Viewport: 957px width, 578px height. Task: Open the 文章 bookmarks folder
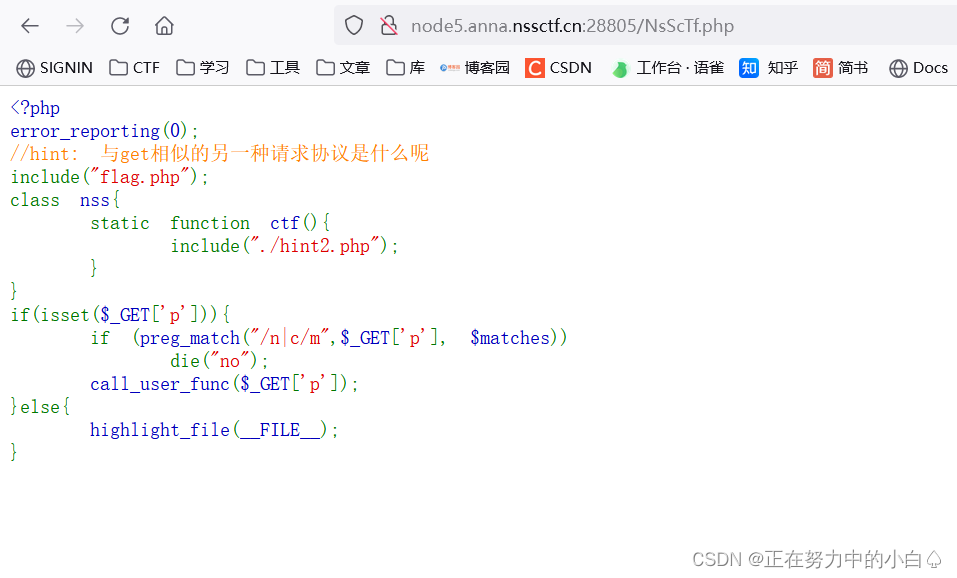[x=342, y=68]
